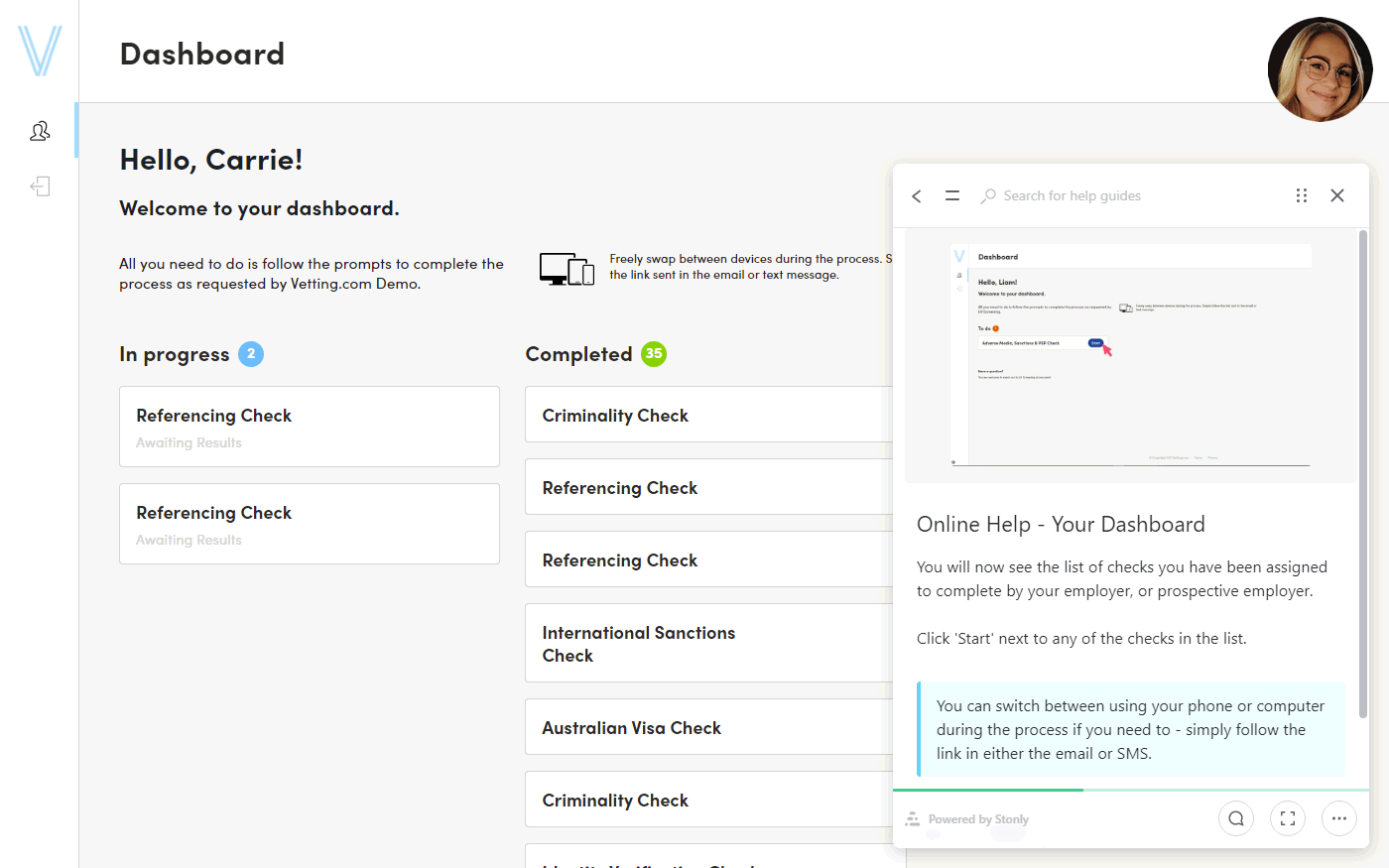Expand help guide to fullscreen
Screen dimensions: 1389x868
(1288, 818)
